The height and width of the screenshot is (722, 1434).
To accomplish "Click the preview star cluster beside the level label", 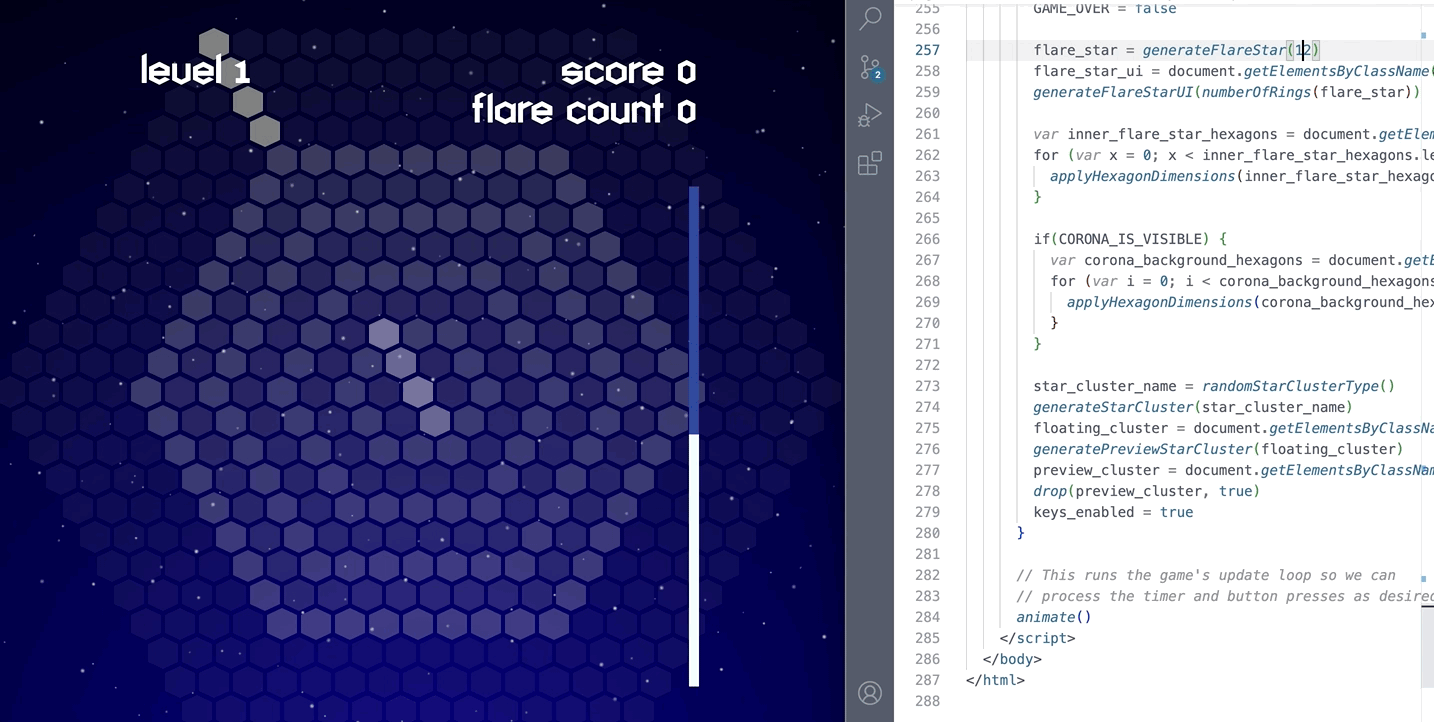I will pos(239,88).
